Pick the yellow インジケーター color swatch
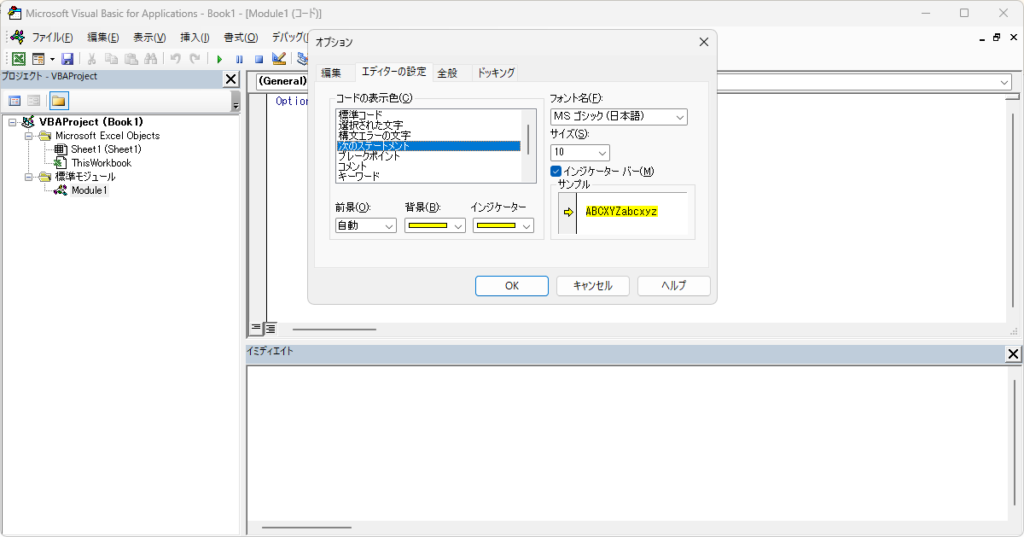1024x537 pixels. coord(496,226)
